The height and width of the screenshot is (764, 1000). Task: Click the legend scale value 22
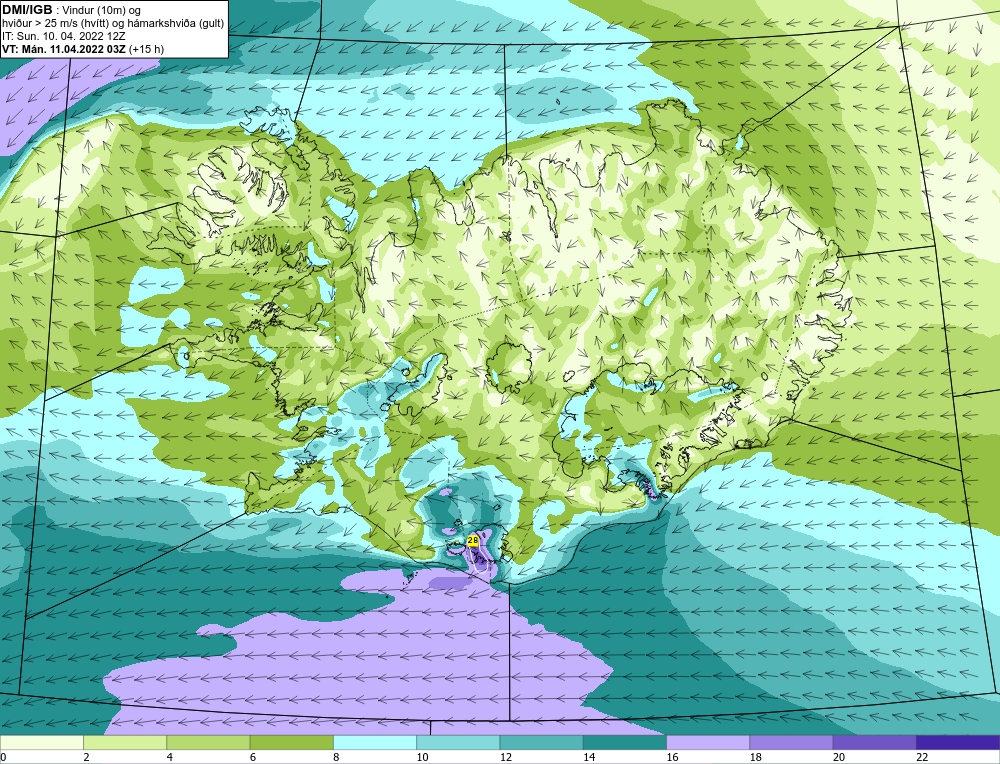(922, 757)
